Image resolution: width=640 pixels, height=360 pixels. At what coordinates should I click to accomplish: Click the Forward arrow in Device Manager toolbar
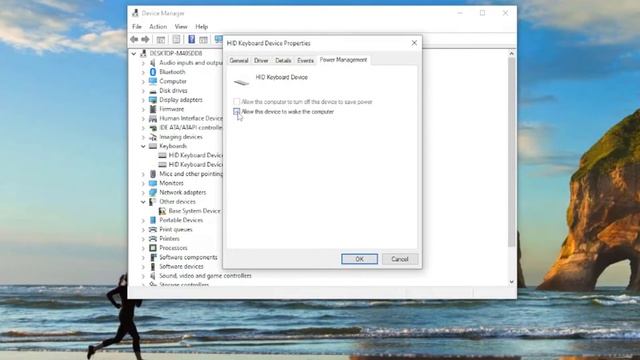[145, 40]
